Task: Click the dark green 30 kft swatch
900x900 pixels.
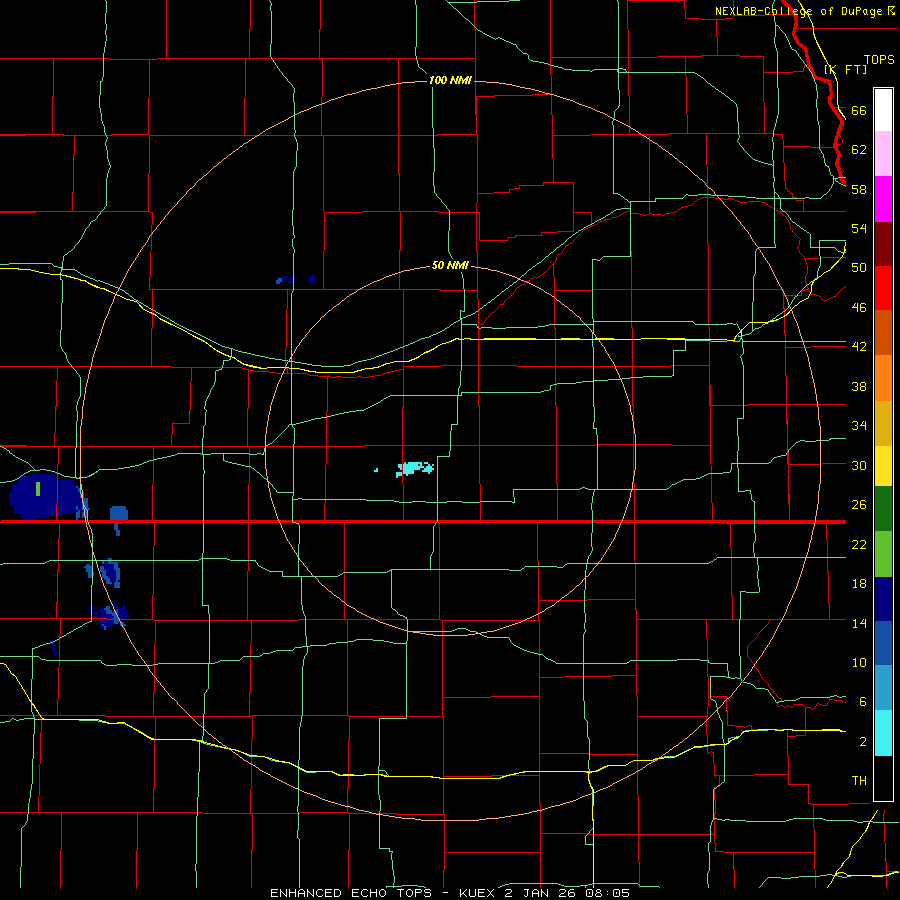Action: 883,509
